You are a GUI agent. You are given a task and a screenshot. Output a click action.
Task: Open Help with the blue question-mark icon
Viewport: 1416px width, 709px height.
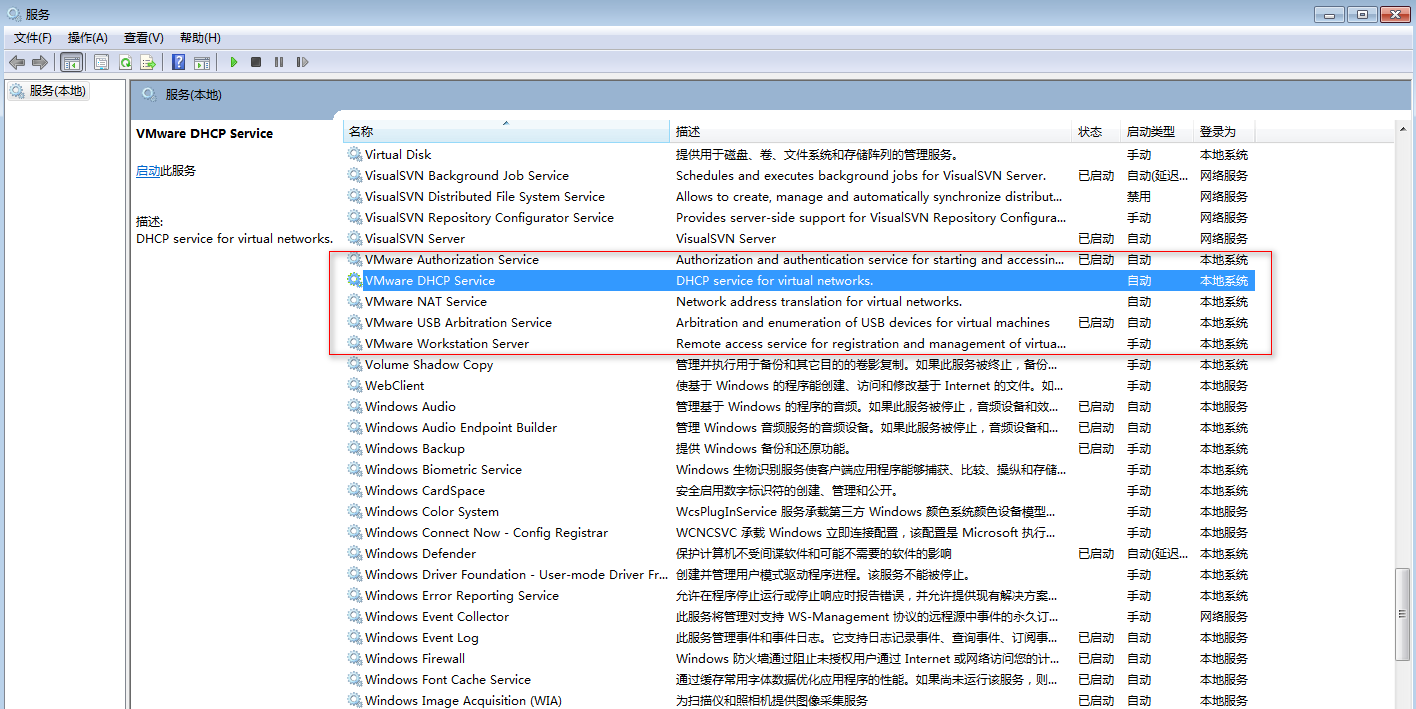178,62
